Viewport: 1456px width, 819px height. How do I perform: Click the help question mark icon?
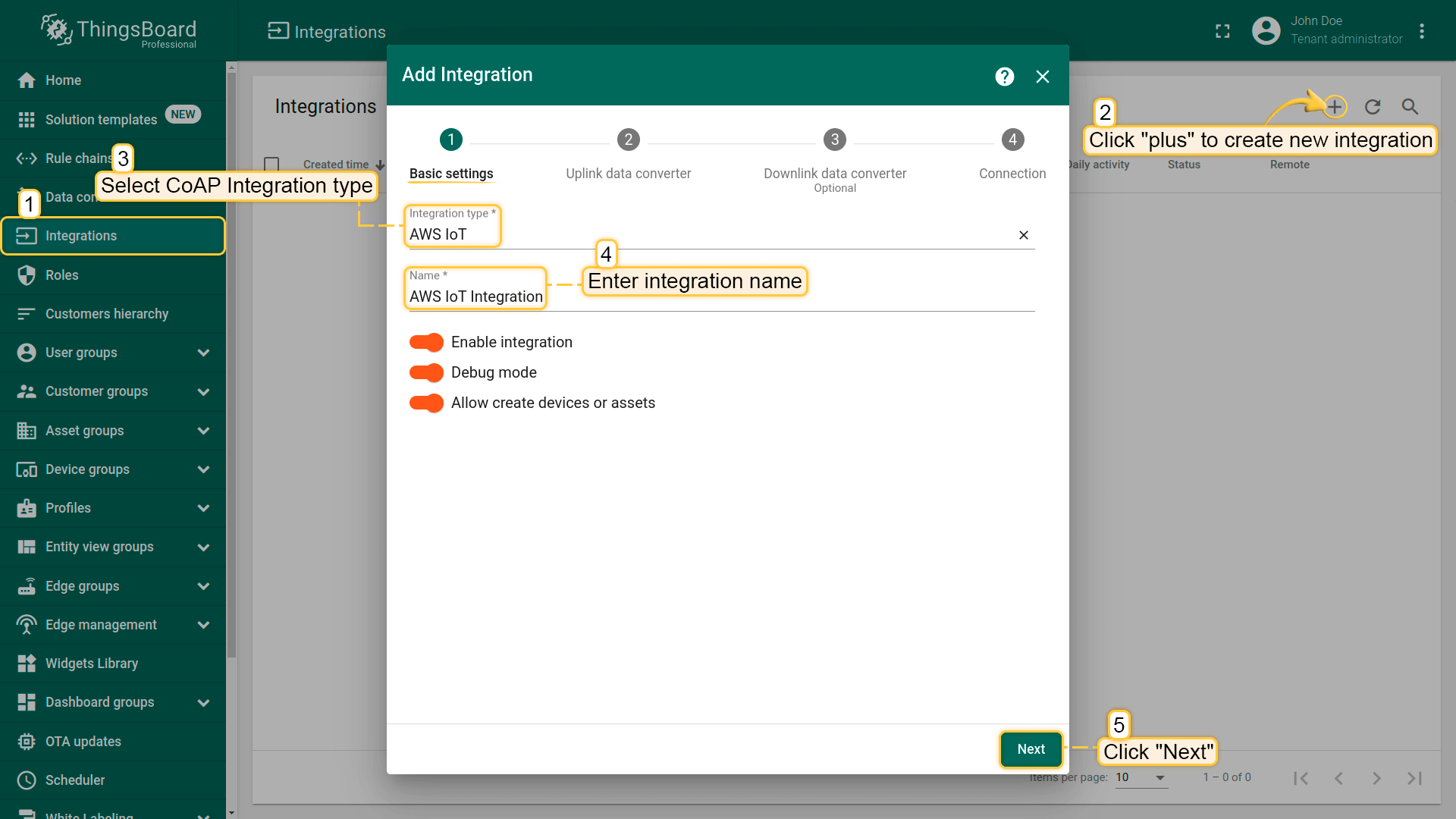1004,77
